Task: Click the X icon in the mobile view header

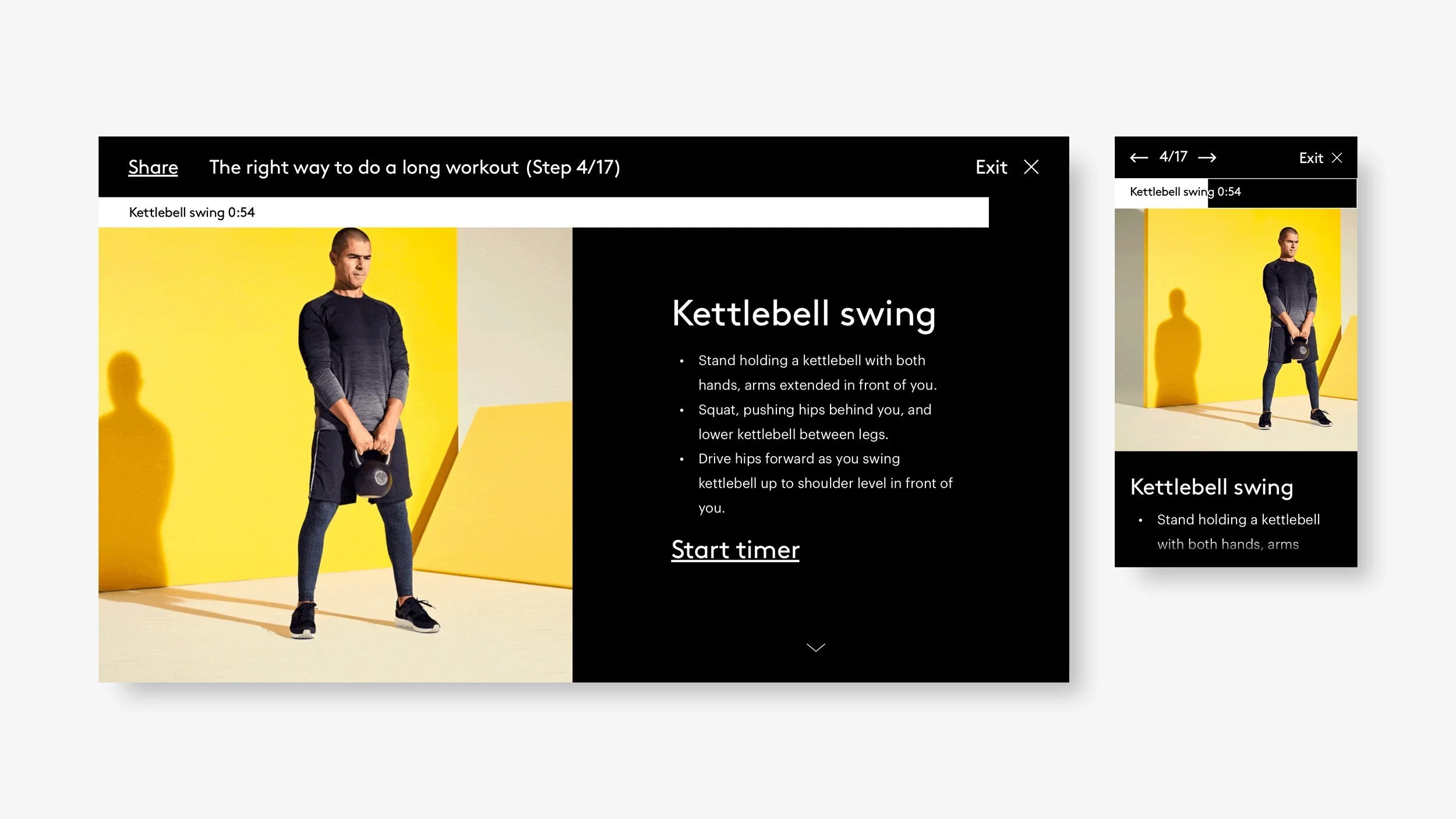Action: 1337,158
